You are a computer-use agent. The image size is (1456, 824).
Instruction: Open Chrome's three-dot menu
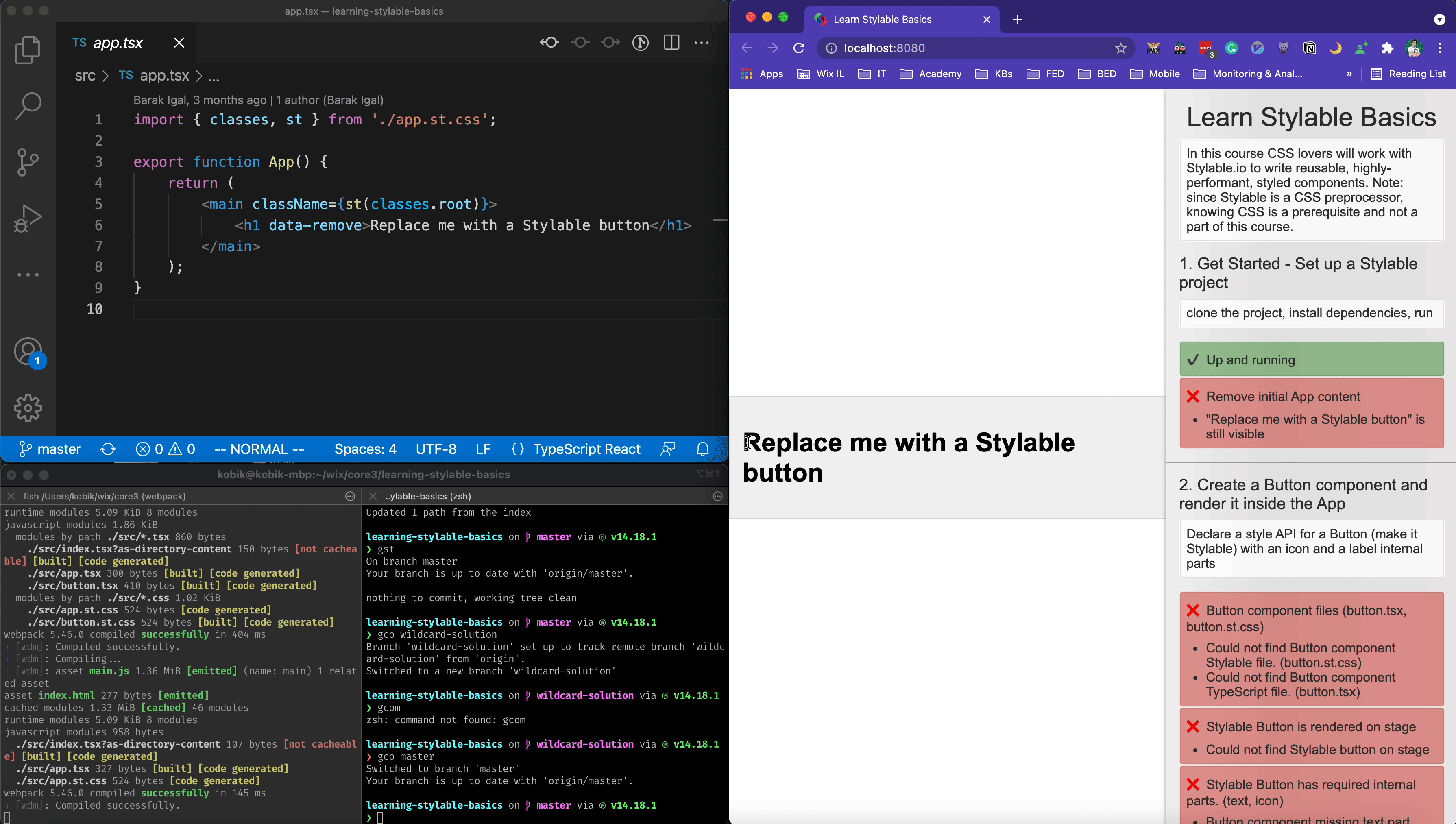1440,48
